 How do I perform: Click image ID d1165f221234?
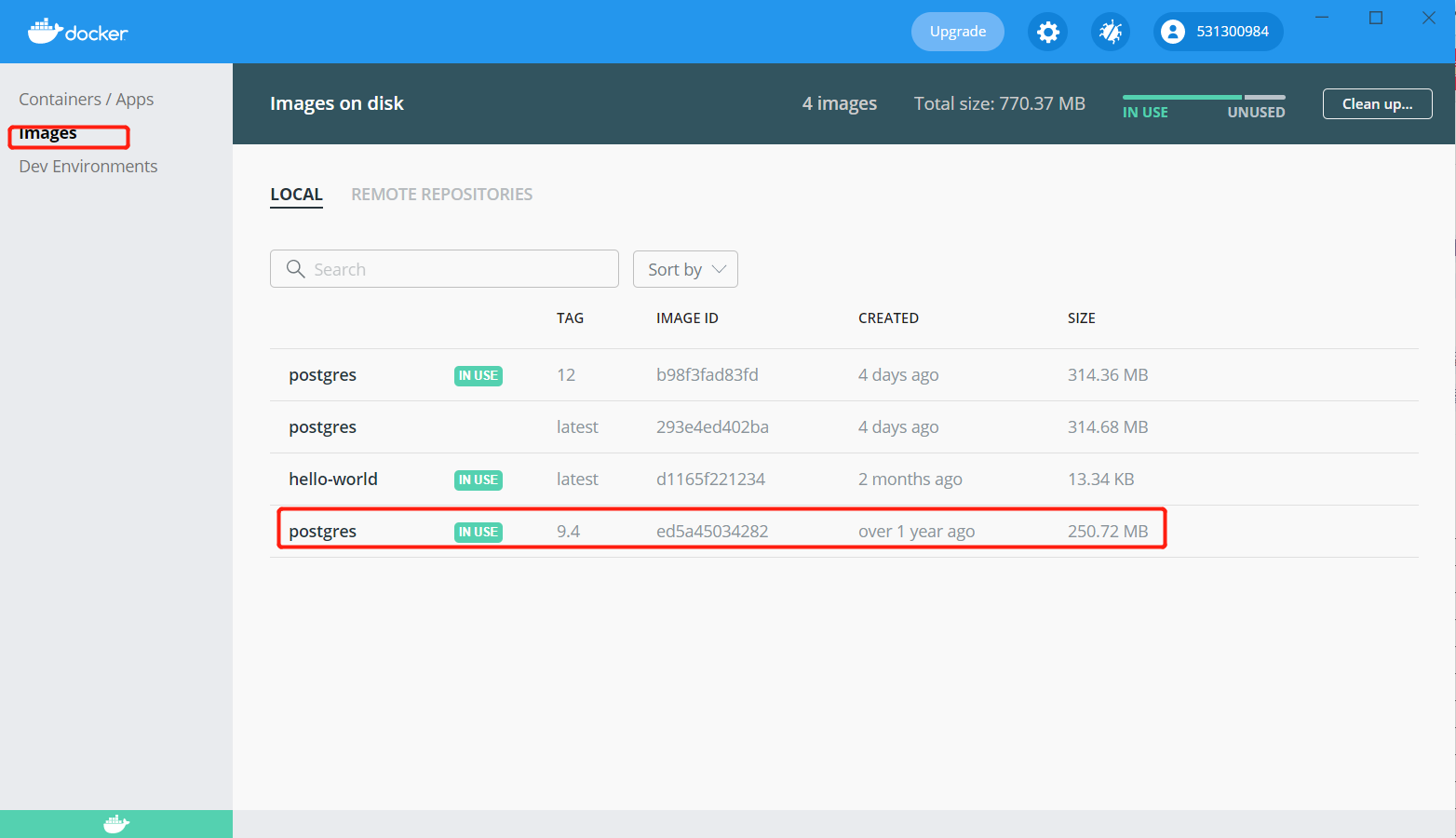(x=710, y=480)
